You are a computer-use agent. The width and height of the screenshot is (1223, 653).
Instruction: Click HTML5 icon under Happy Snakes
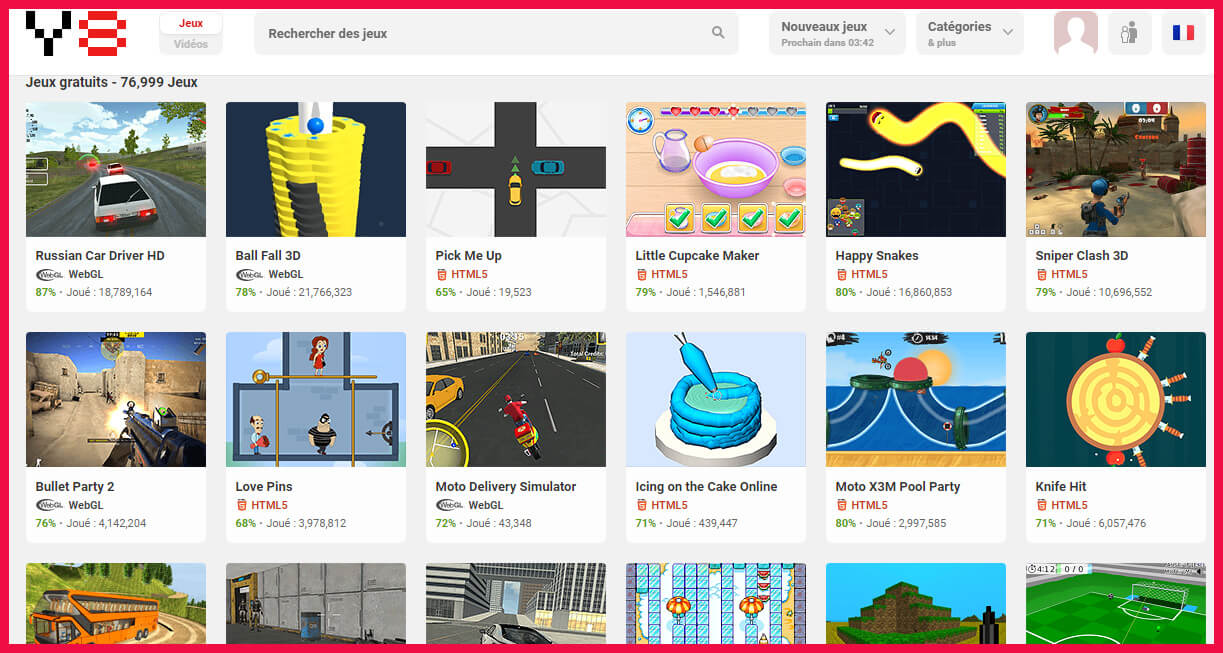click(x=841, y=274)
